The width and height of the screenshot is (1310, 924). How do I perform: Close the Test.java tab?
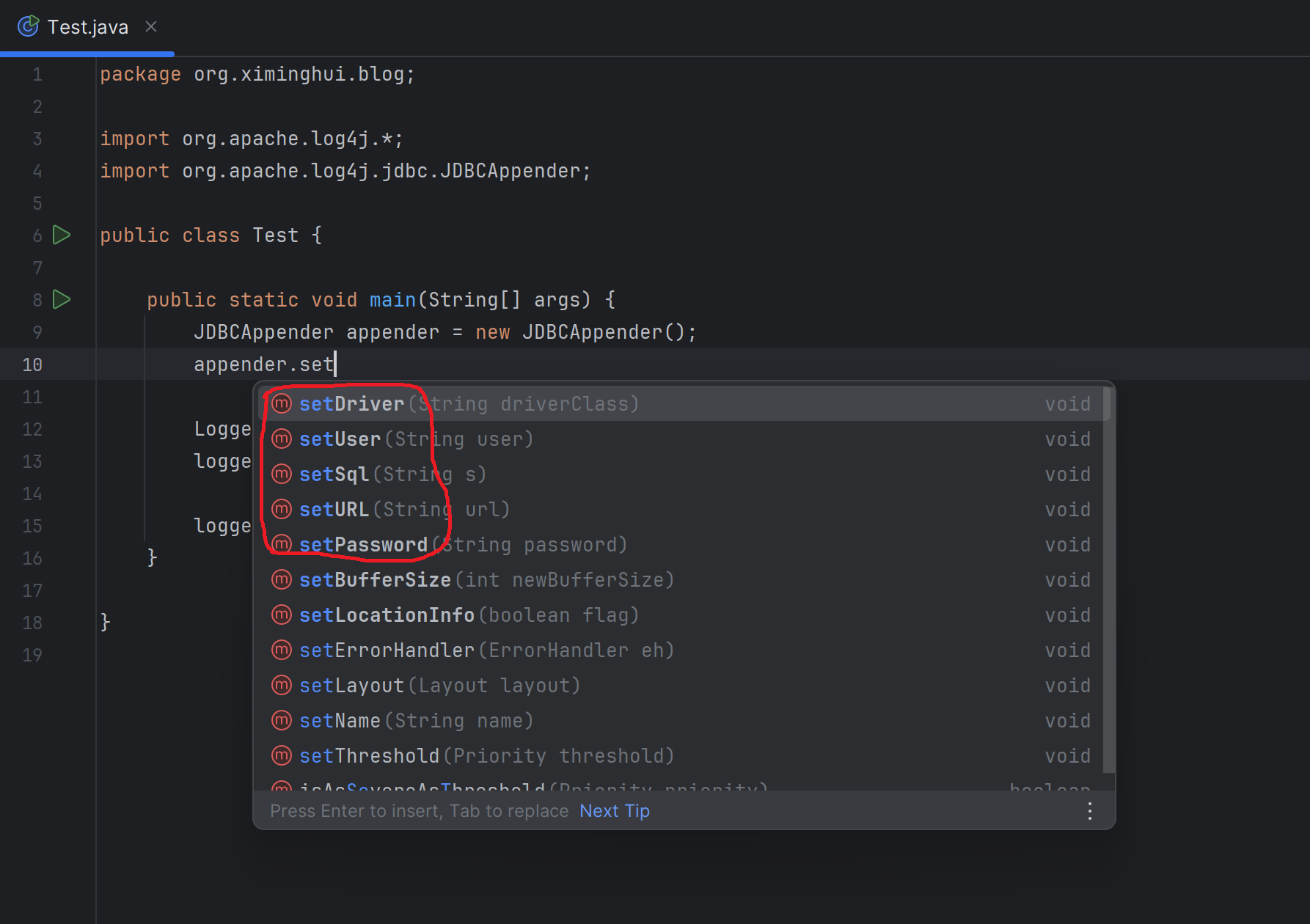[x=151, y=27]
